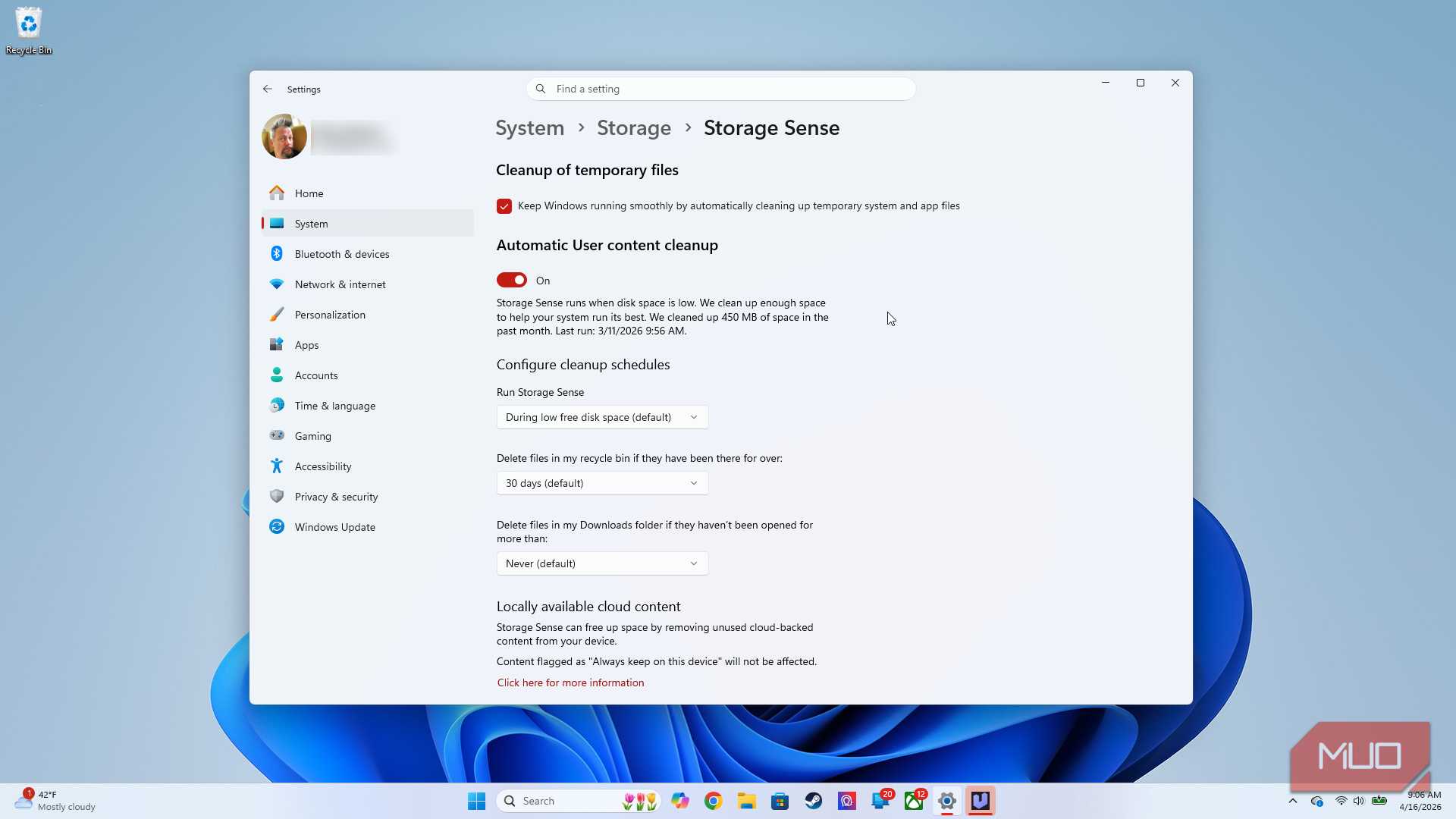This screenshot has height=819, width=1456.
Task: Minimize the Settings window
Action: [1106, 83]
